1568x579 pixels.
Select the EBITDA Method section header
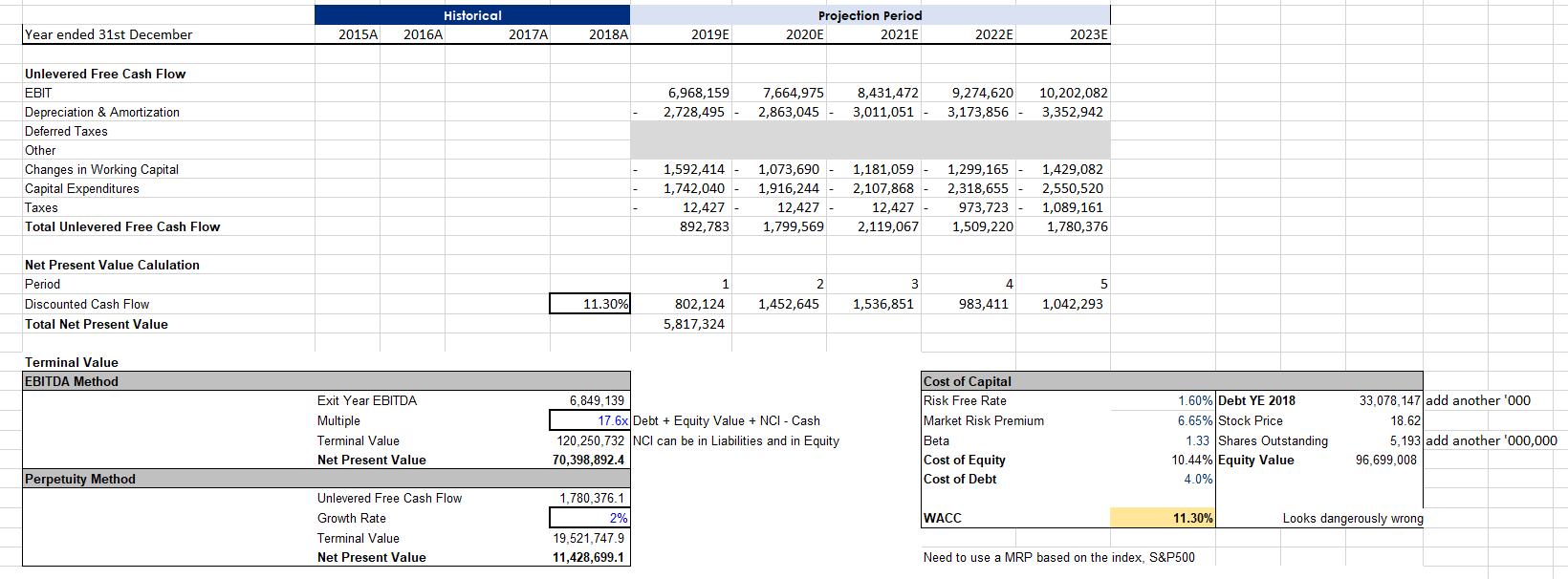coord(72,381)
